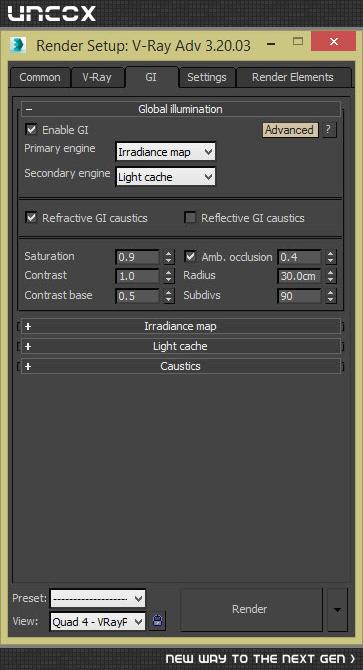Expand the Caustics rollout
The height and width of the screenshot is (670, 363).
click(181, 367)
